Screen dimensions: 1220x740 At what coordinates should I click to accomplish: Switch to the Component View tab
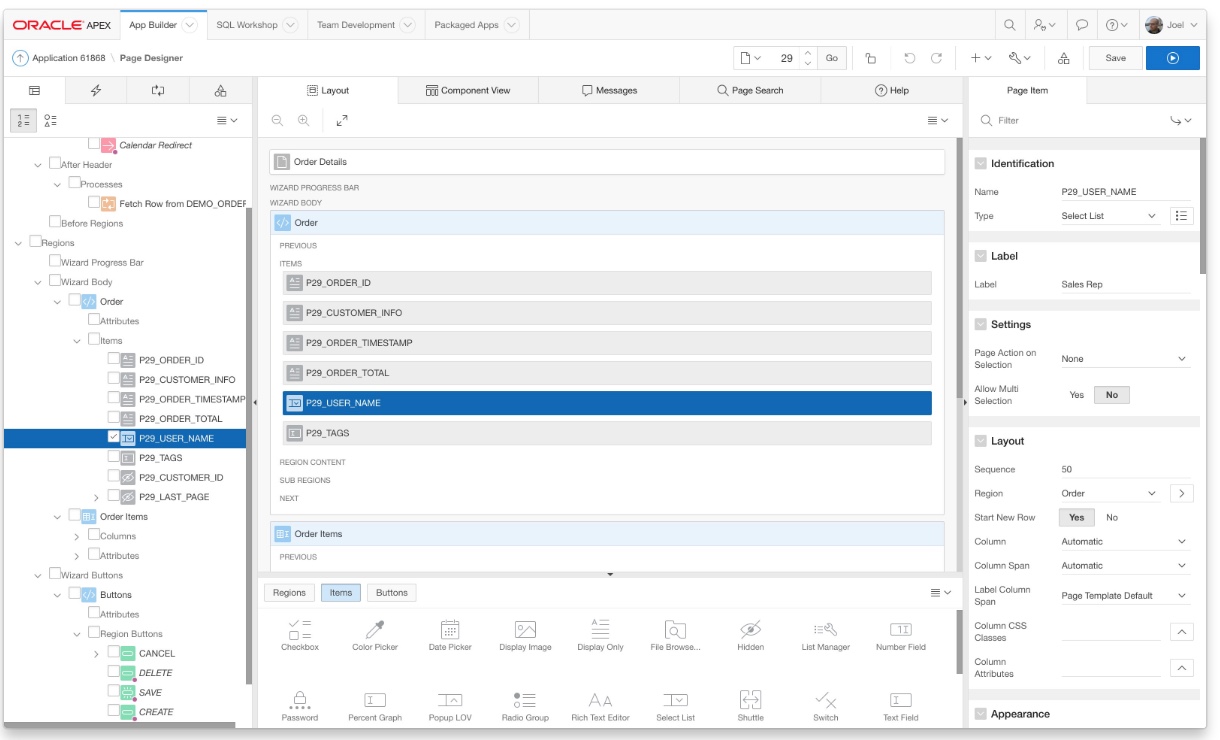pos(468,90)
